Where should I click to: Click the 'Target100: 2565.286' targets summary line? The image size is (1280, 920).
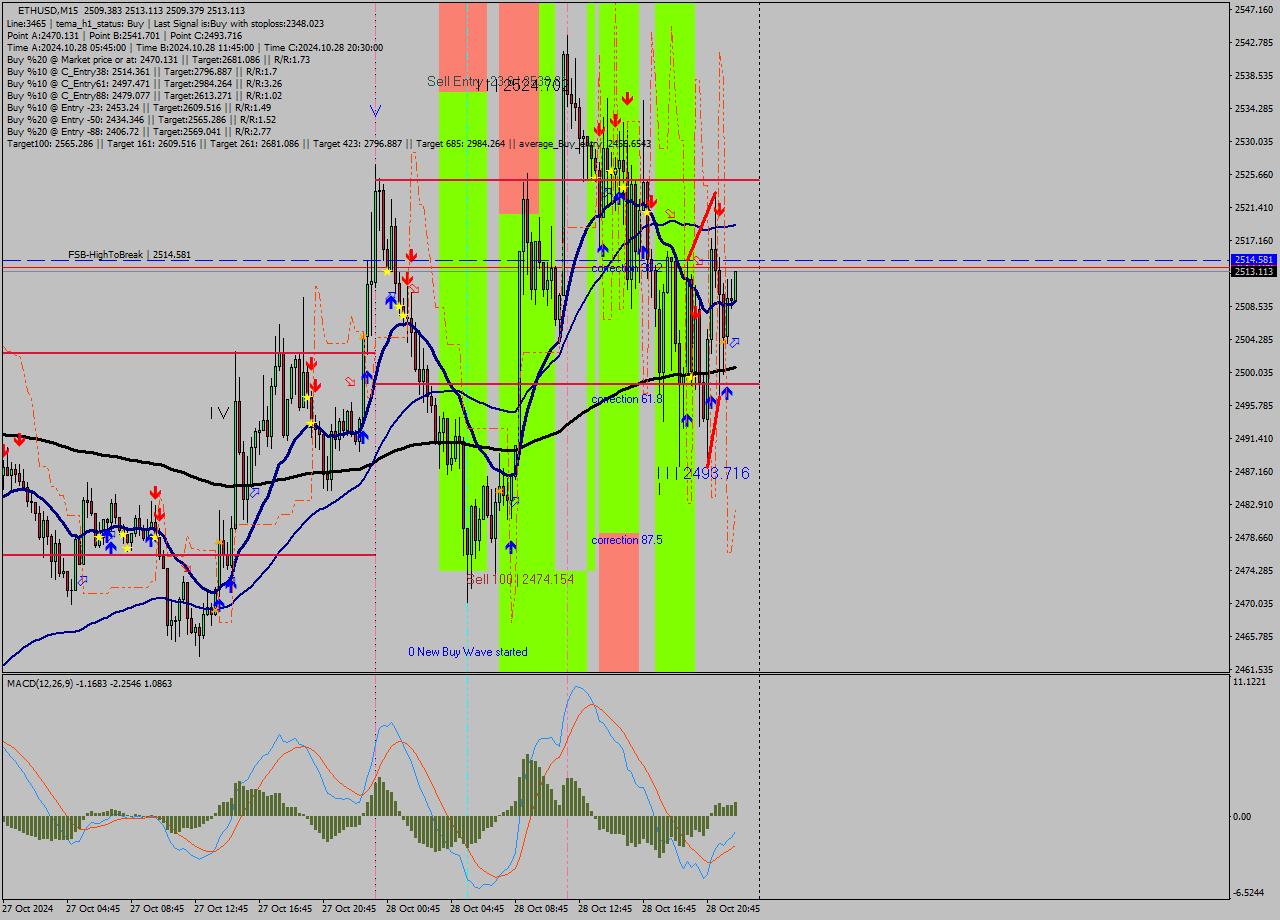328,143
